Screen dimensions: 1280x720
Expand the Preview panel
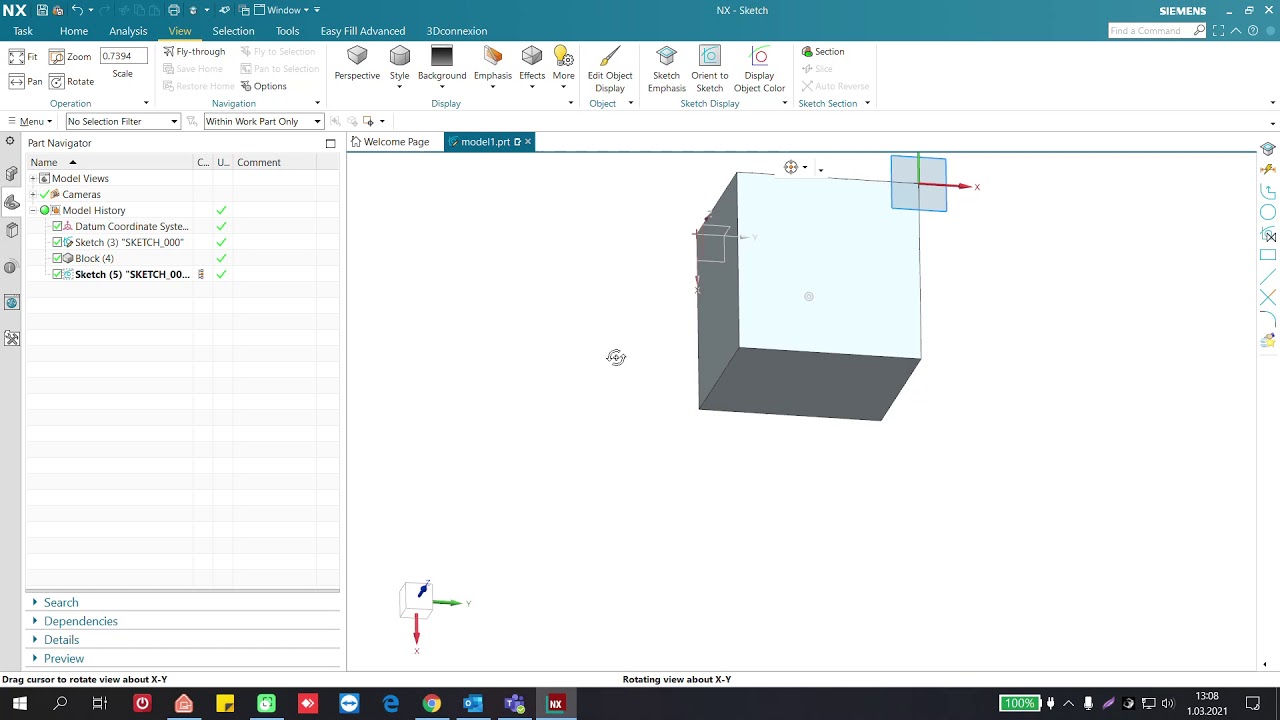tap(63, 659)
